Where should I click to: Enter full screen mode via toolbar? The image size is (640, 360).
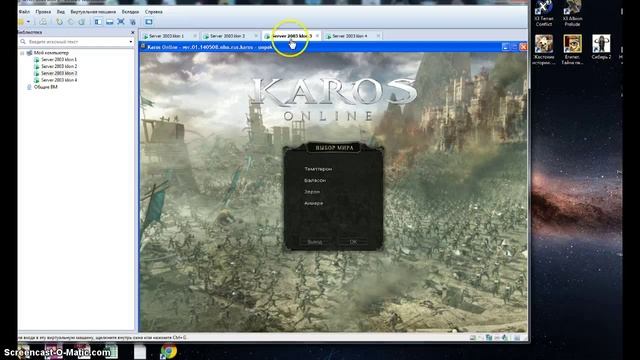[x=121, y=22]
